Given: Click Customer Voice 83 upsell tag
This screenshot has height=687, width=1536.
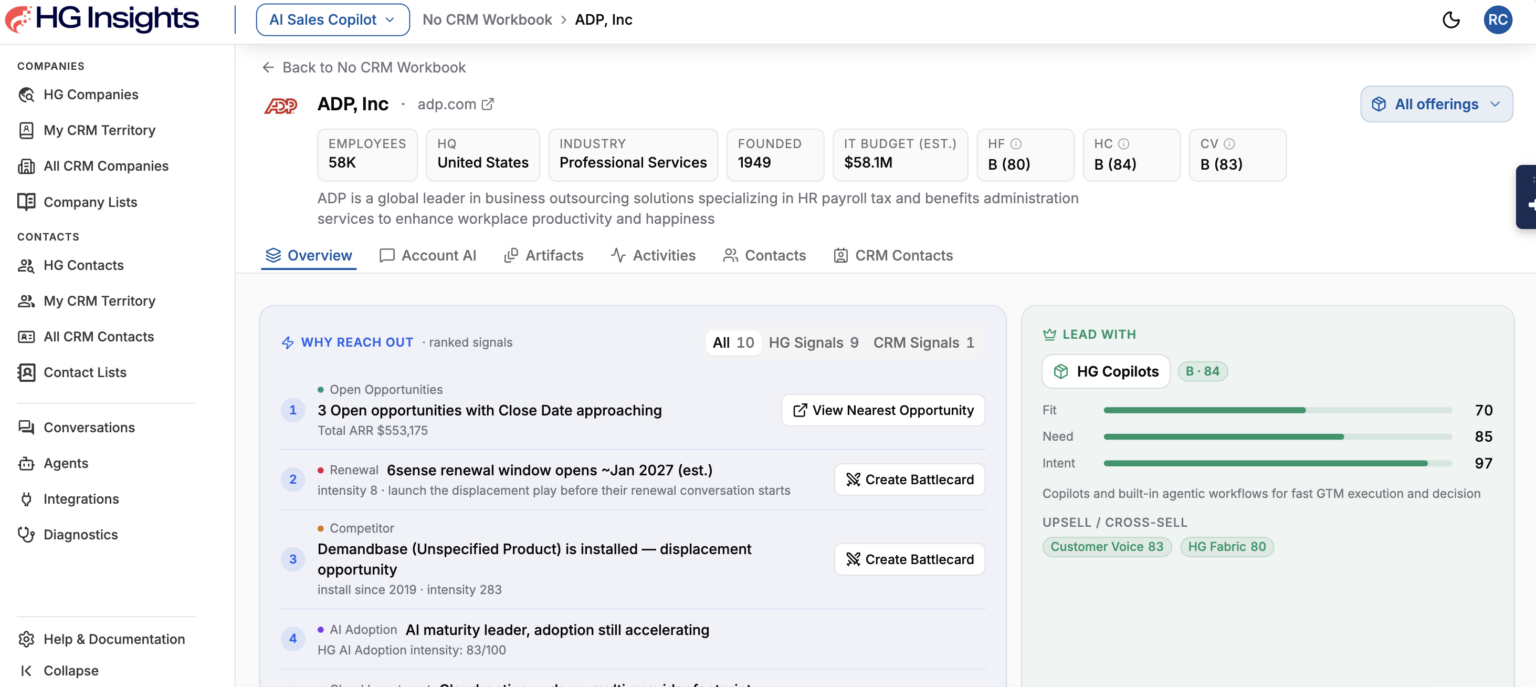Looking at the screenshot, I should click(x=1107, y=547).
